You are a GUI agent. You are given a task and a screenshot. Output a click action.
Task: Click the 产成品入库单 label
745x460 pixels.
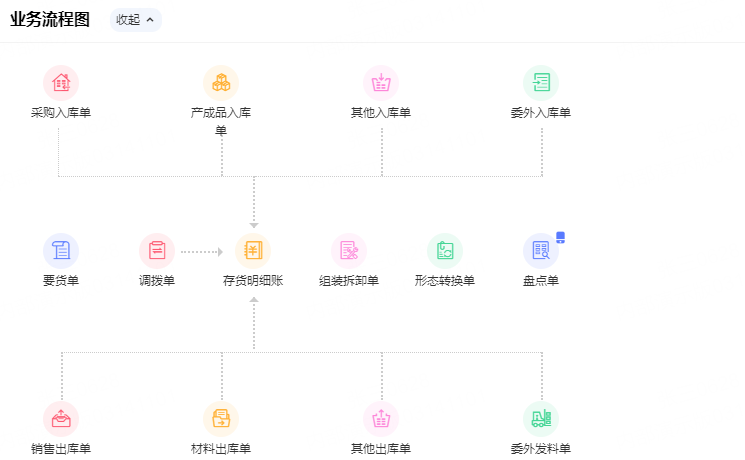point(221,121)
